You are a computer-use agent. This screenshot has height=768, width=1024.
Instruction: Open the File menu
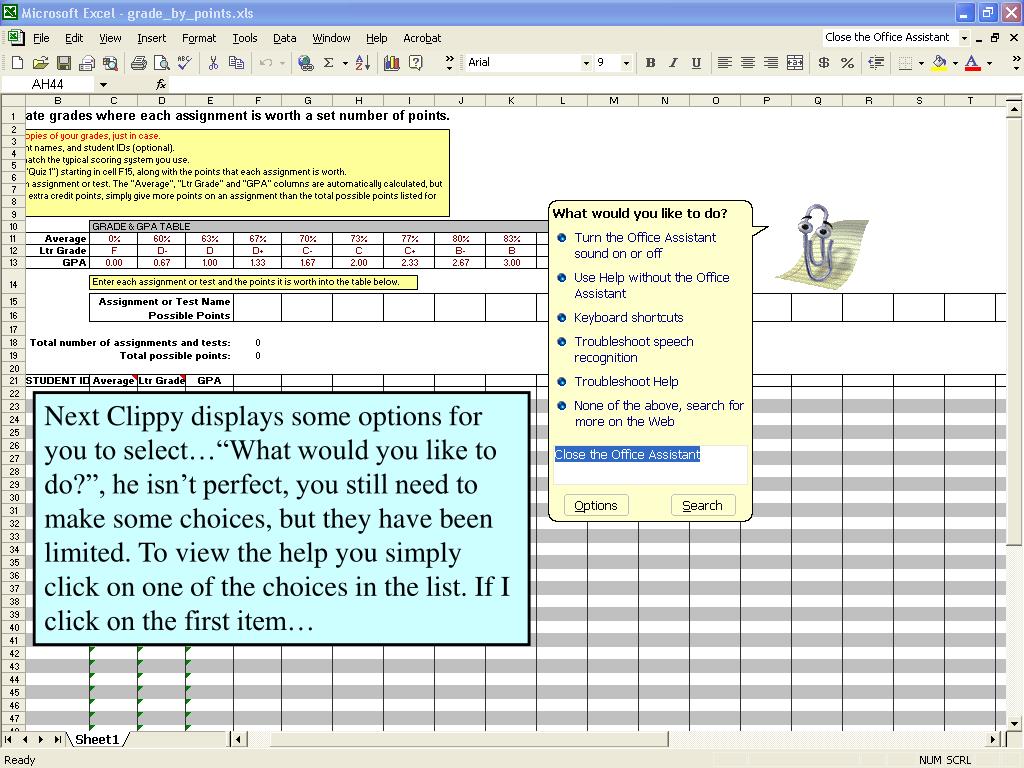pyautogui.click(x=41, y=38)
